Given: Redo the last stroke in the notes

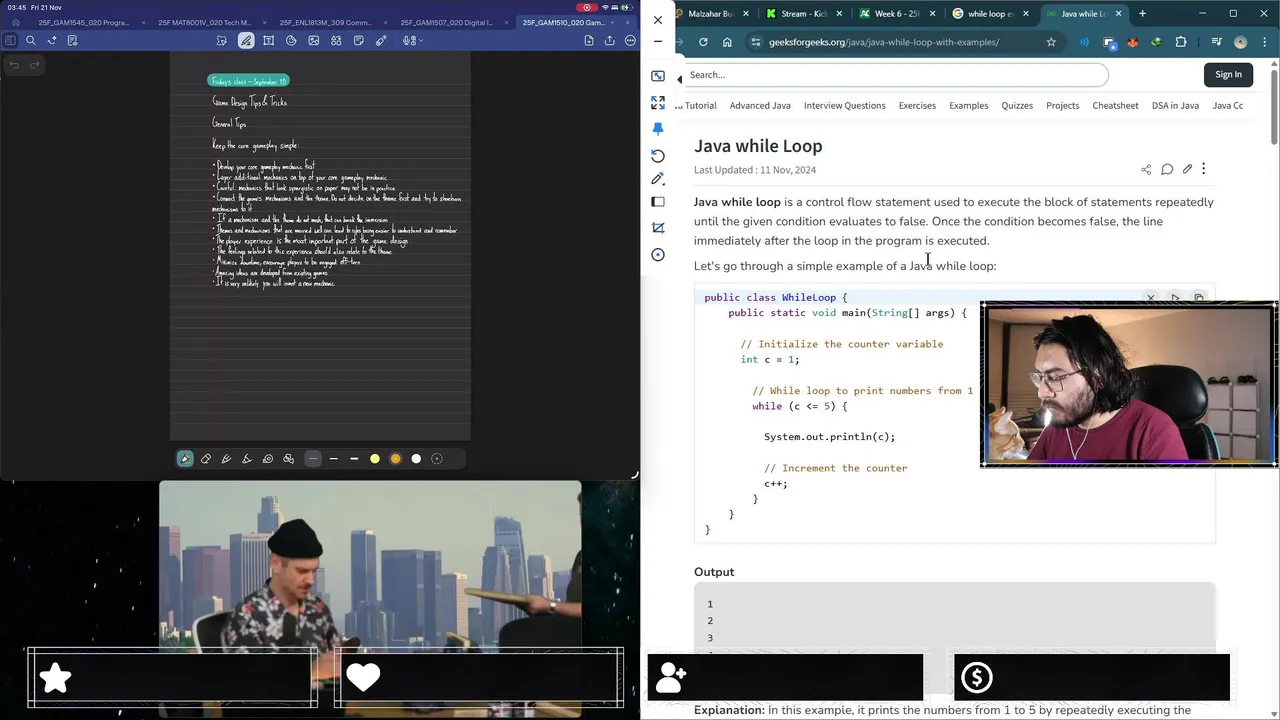Looking at the screenshot, I should point(34,65).
